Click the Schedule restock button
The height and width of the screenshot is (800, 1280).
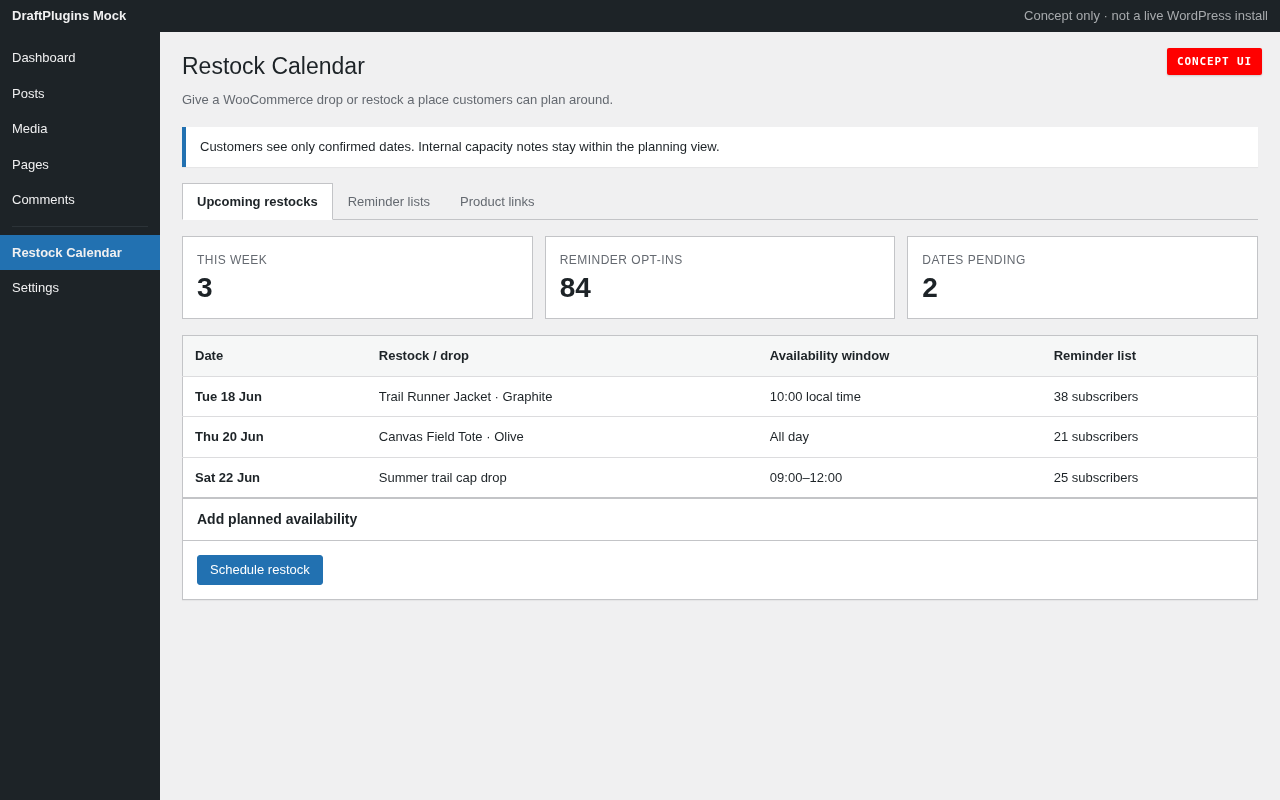(260, 570)
